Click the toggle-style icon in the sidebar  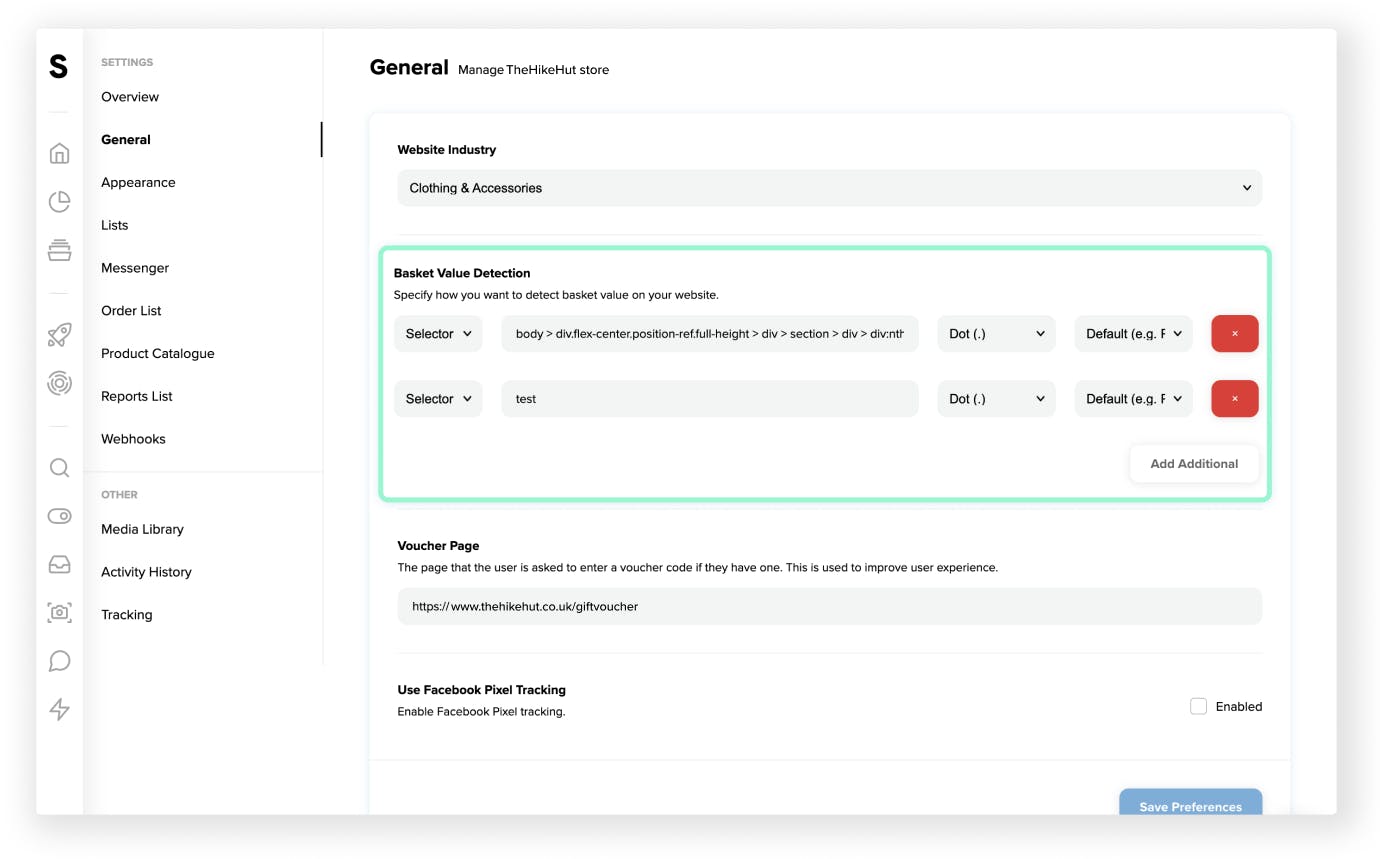(59, 515)
